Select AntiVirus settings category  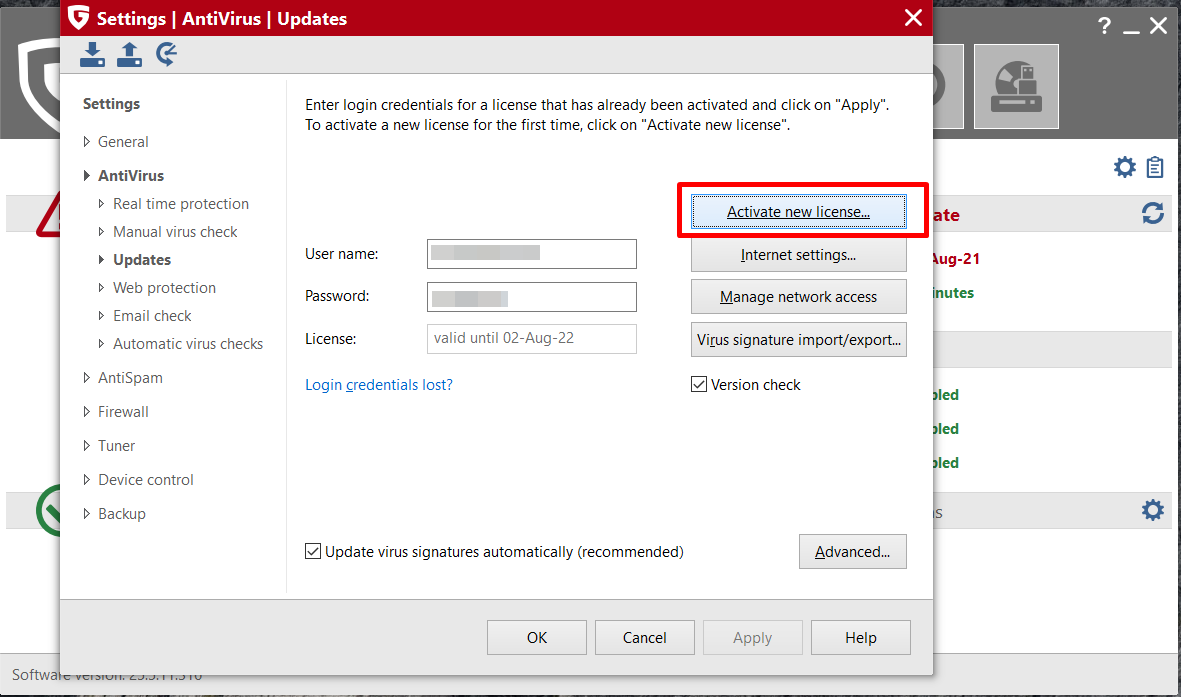(131, 176)
